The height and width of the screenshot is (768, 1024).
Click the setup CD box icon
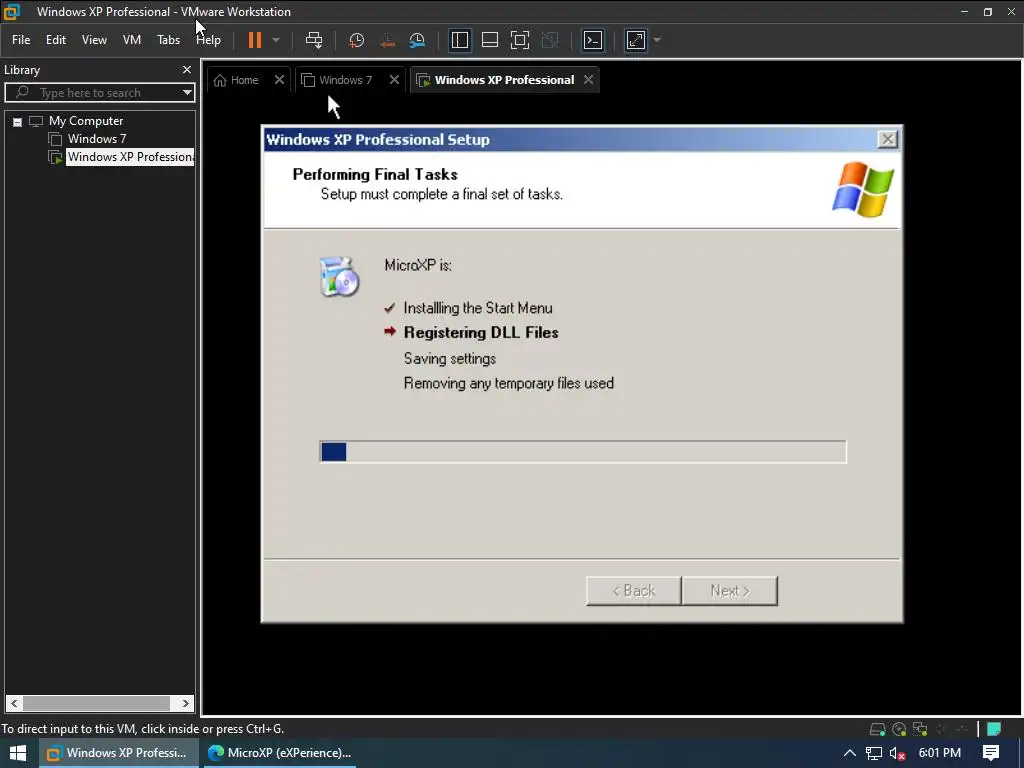(339, 277)
